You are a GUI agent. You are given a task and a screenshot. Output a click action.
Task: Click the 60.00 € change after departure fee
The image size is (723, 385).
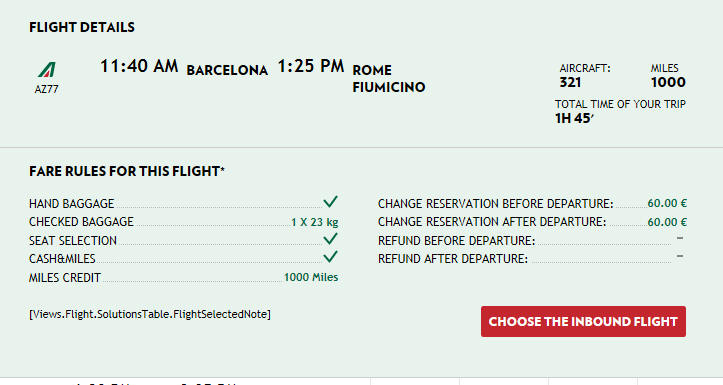click(667, 222)
